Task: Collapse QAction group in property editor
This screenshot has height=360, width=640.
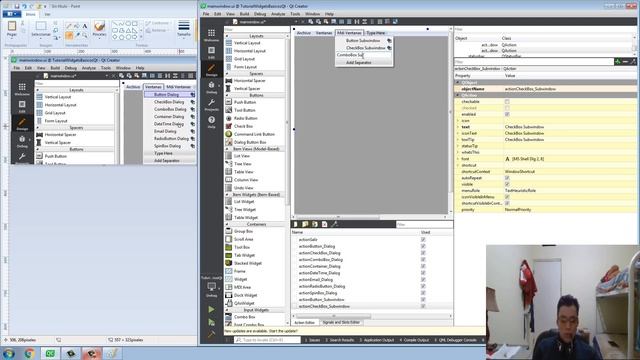Action: point(458,95)
